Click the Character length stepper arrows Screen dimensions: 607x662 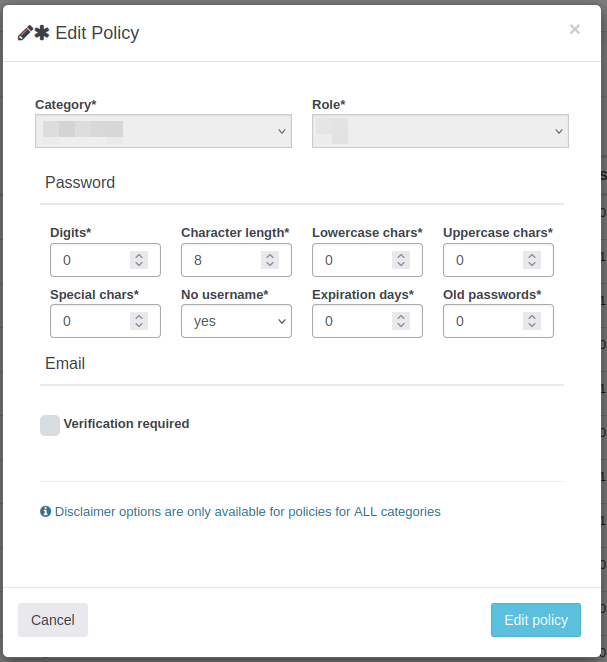(270, 260)
